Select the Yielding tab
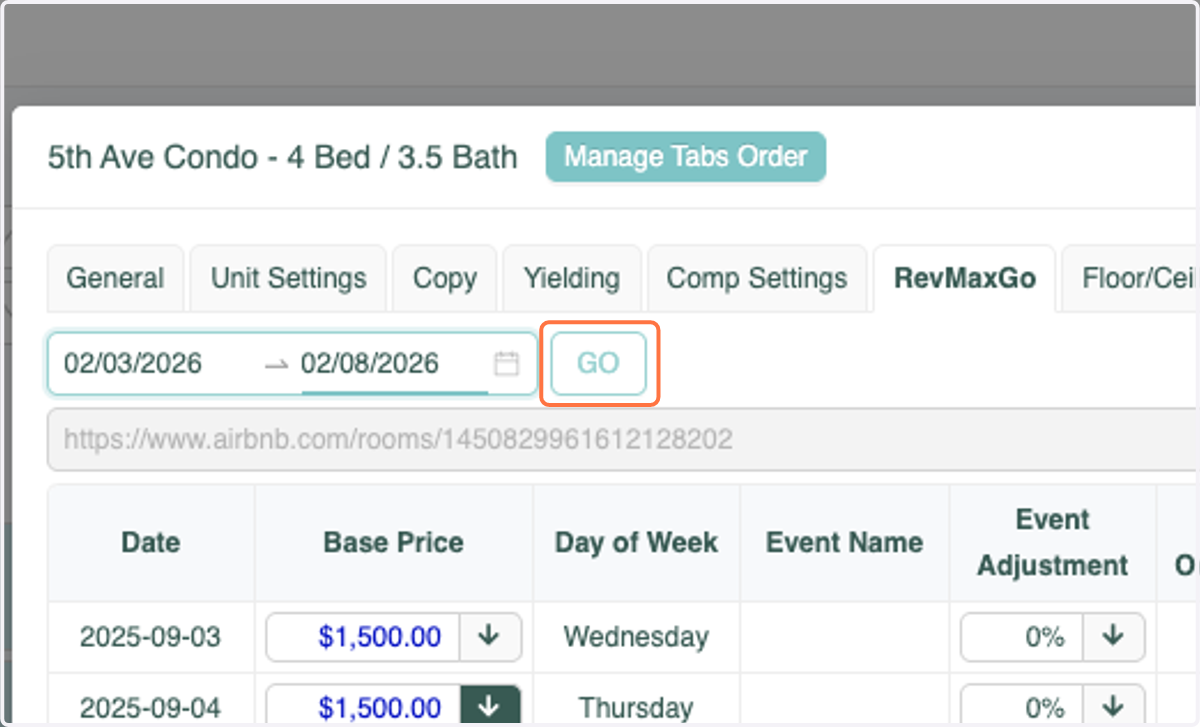 [x=572, y=278]
